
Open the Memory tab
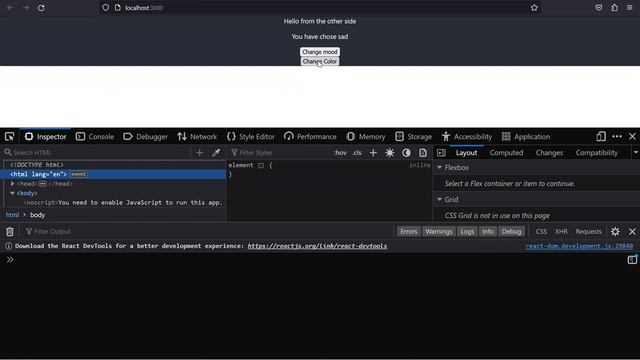366,137
